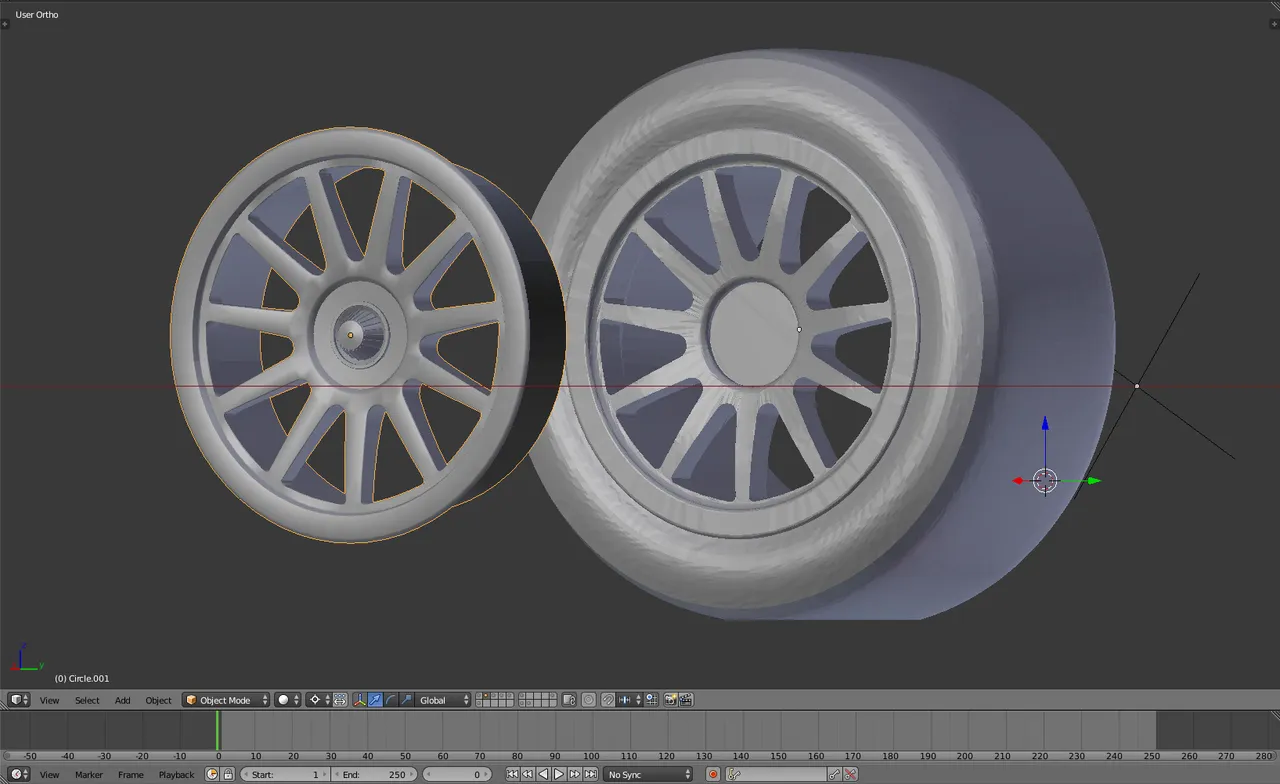Click the active keying set field

click(776, 774)
